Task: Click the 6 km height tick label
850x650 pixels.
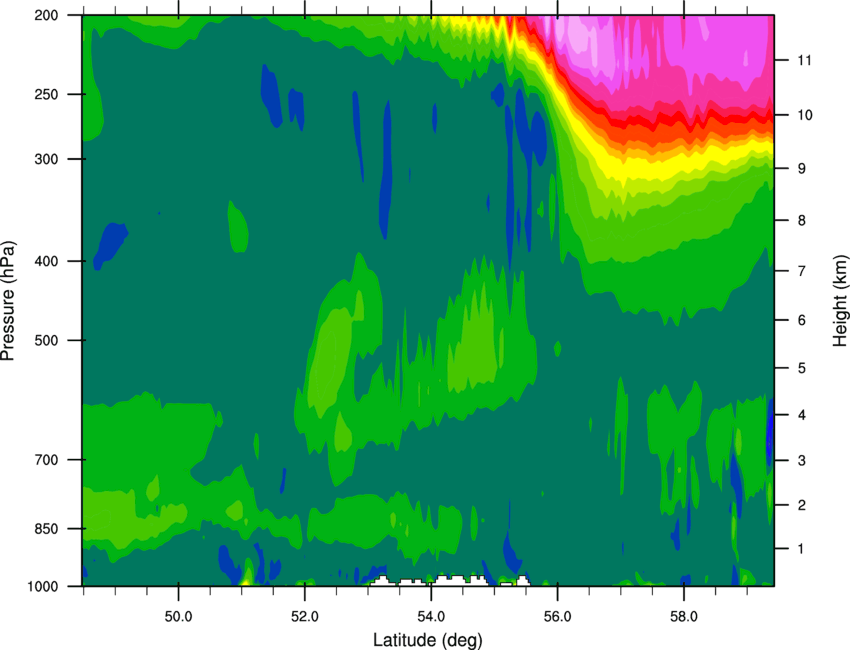Action: click(x=802, y=320)
